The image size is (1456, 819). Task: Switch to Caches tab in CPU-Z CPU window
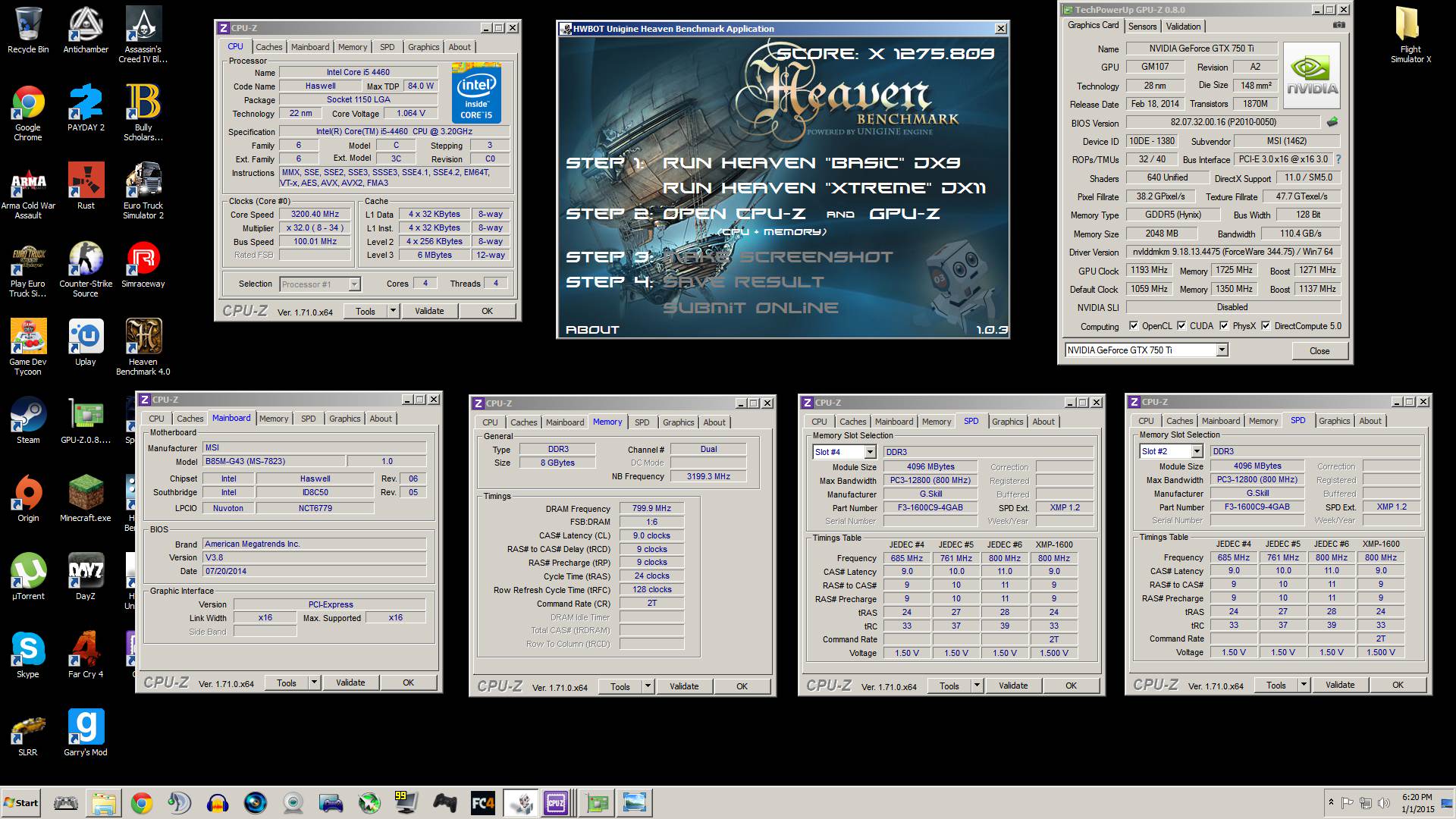tap(268, 47)
